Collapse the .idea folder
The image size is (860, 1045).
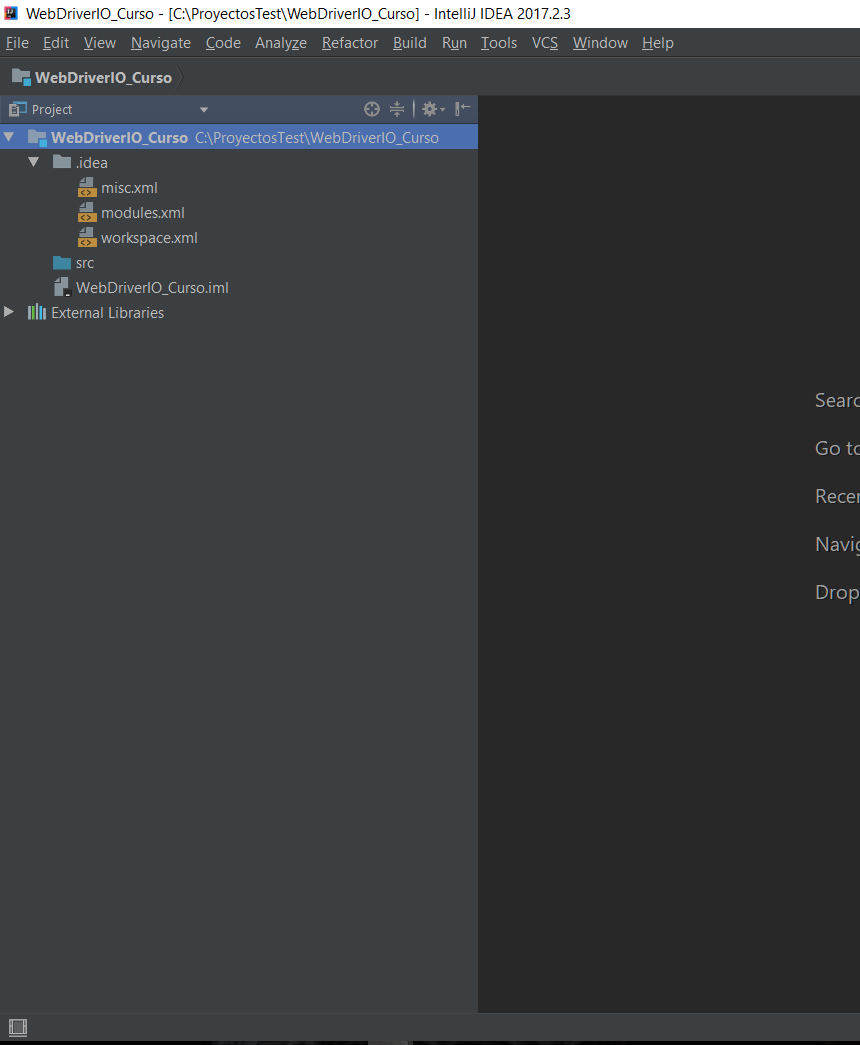point(34,162)
